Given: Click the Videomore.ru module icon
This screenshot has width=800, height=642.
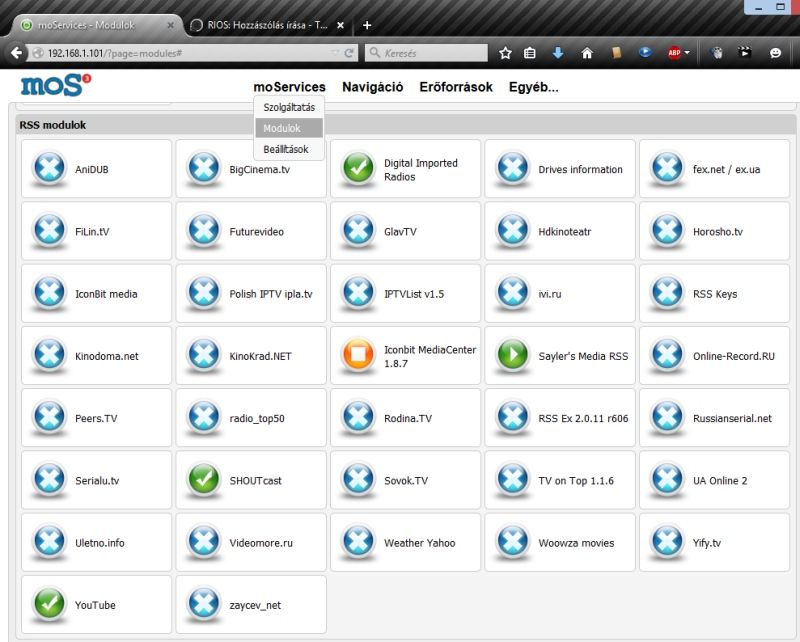Looking at the screenshot, I should click(204, 540).
